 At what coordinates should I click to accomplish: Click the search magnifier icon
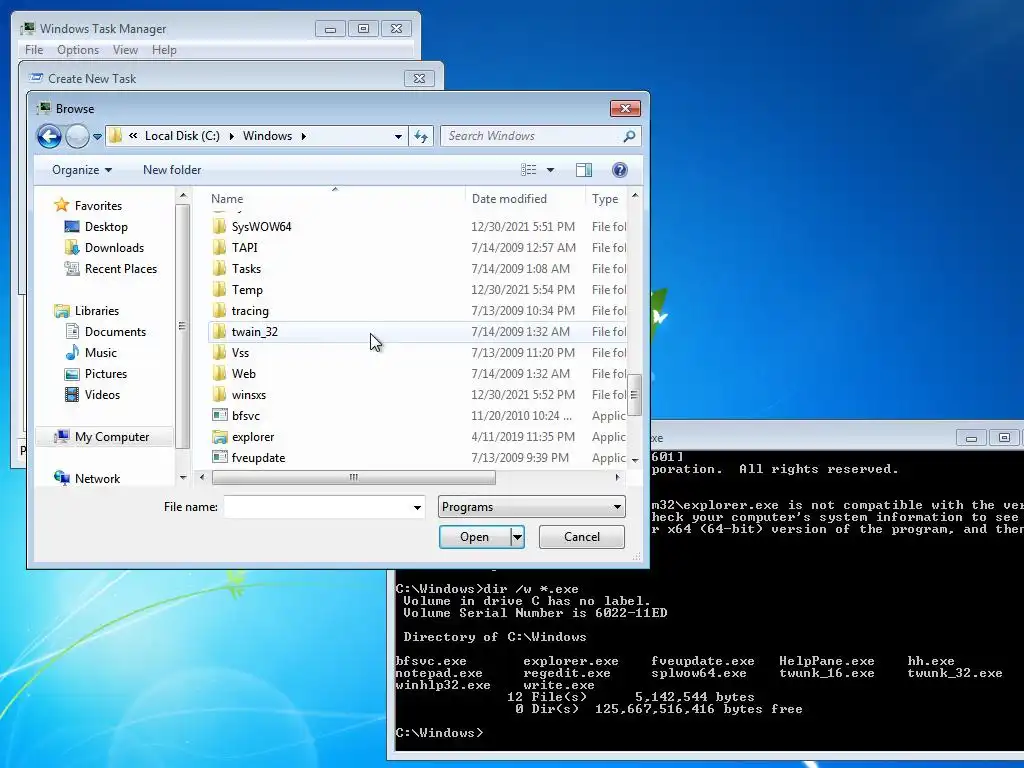(629, 136)
